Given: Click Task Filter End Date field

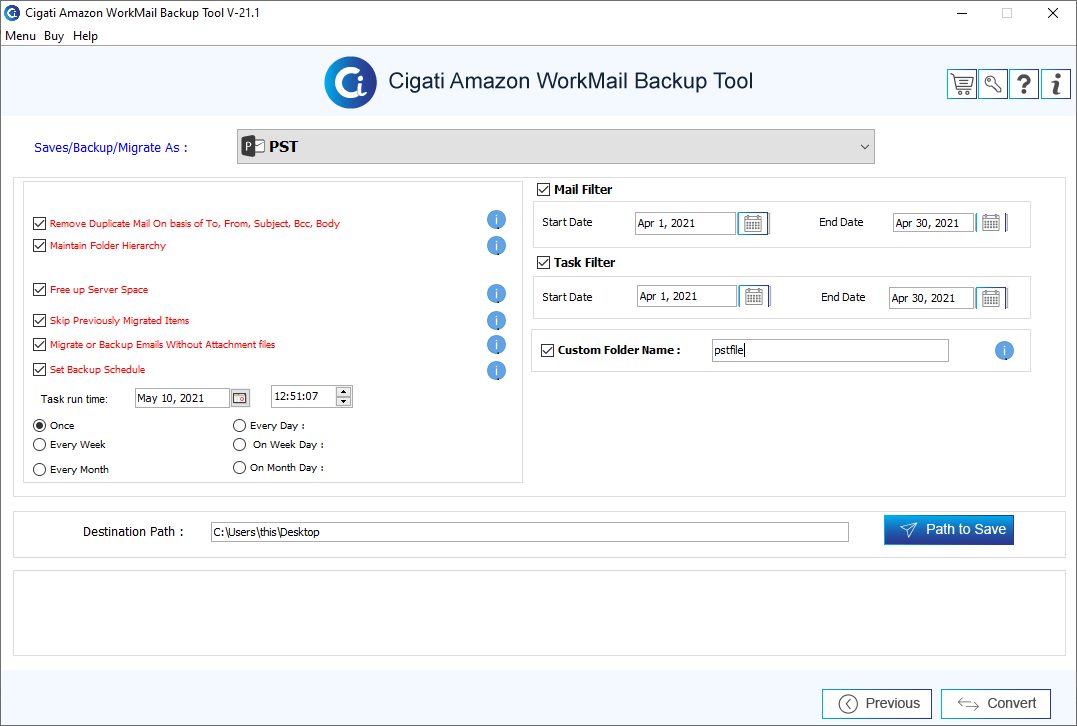Looking at the screenshot, I should (x=931, y=298).
